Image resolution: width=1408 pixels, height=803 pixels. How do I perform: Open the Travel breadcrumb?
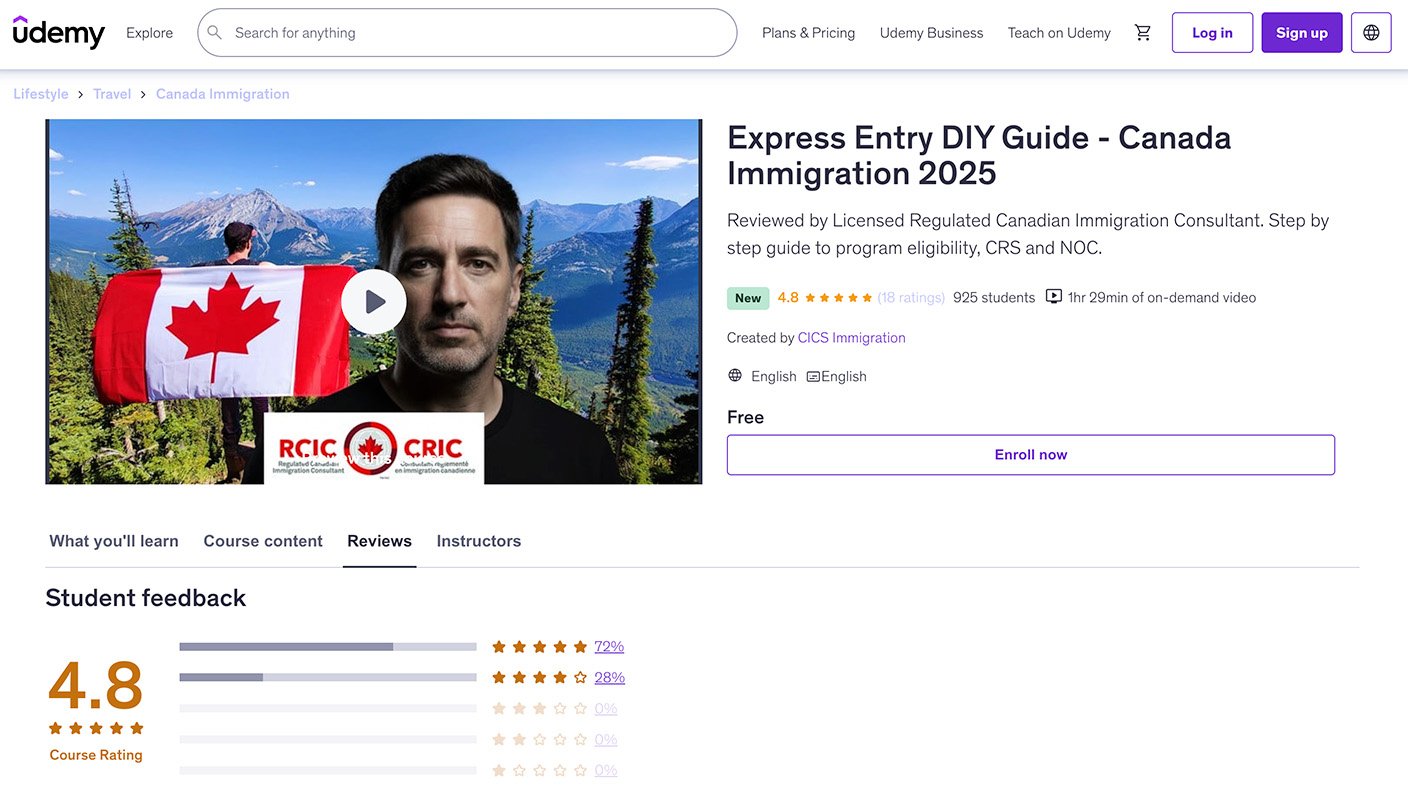pos(112,94)
